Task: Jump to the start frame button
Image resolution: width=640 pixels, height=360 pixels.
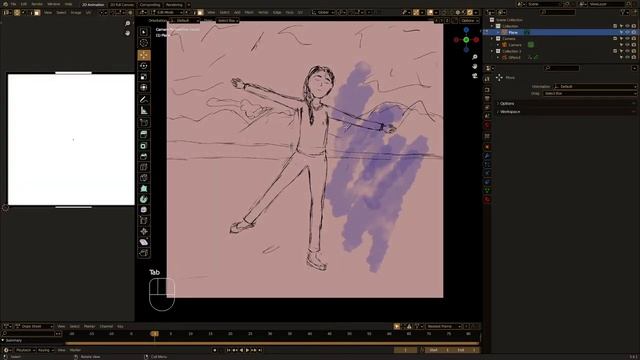Action: pyautogui.click(x=229, y=350)
